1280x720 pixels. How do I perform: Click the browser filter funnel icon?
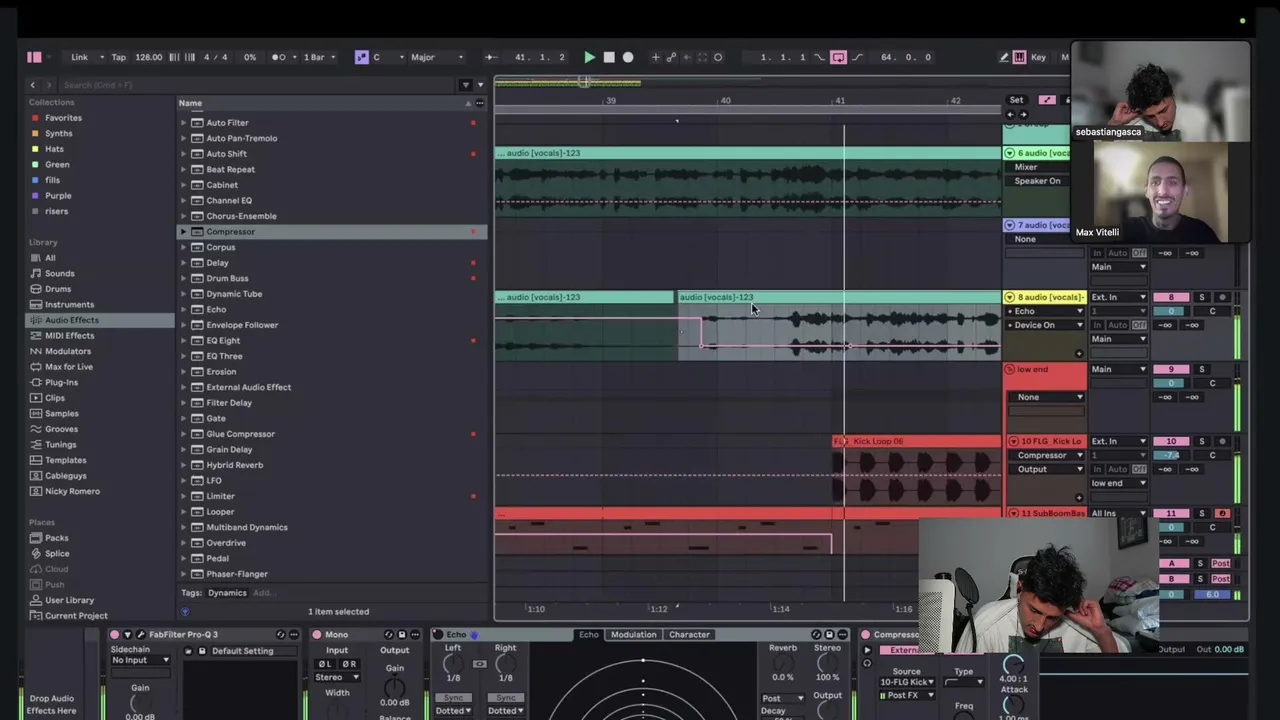pos(465,85)
